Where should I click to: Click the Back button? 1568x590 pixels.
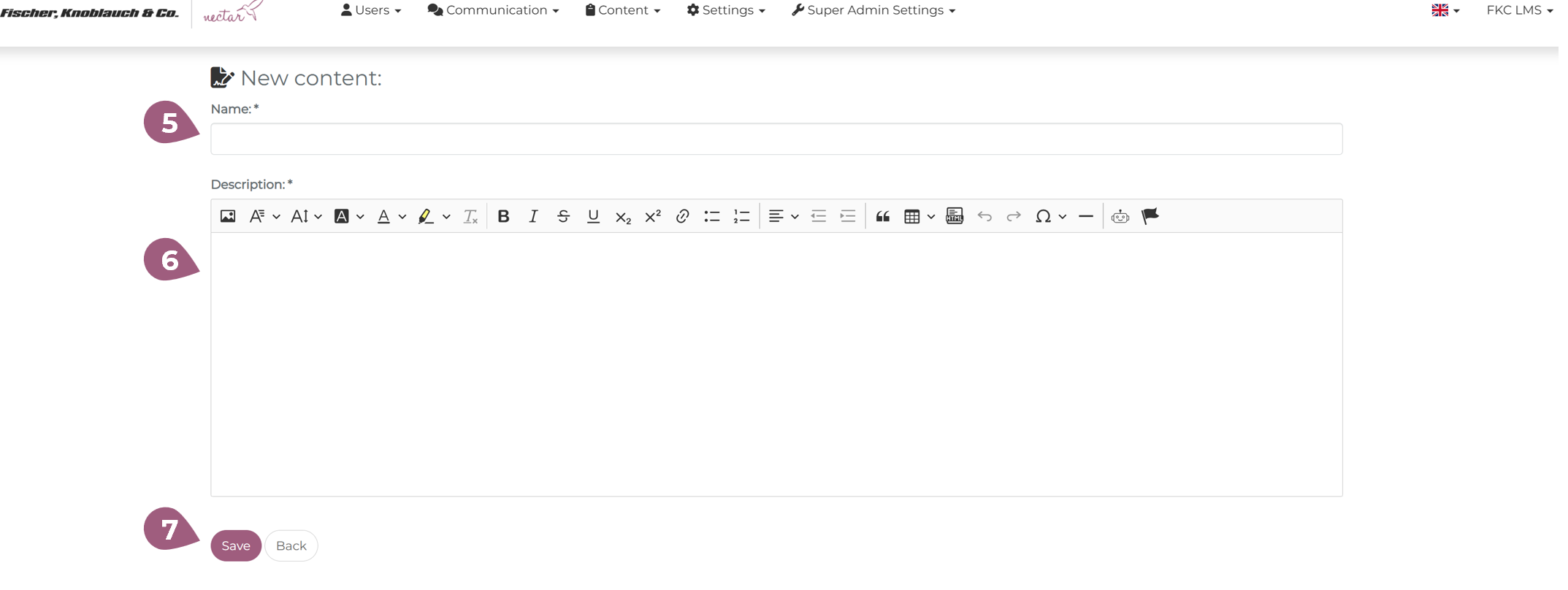[291, 545]
